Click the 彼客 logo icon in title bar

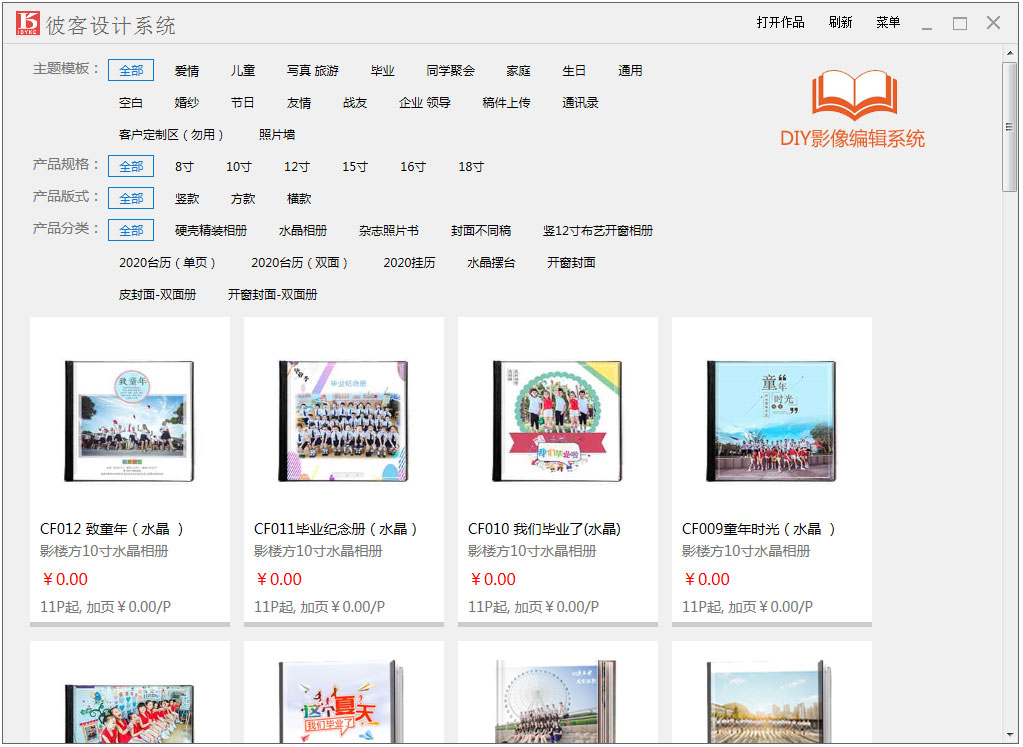tap(28, 23)
